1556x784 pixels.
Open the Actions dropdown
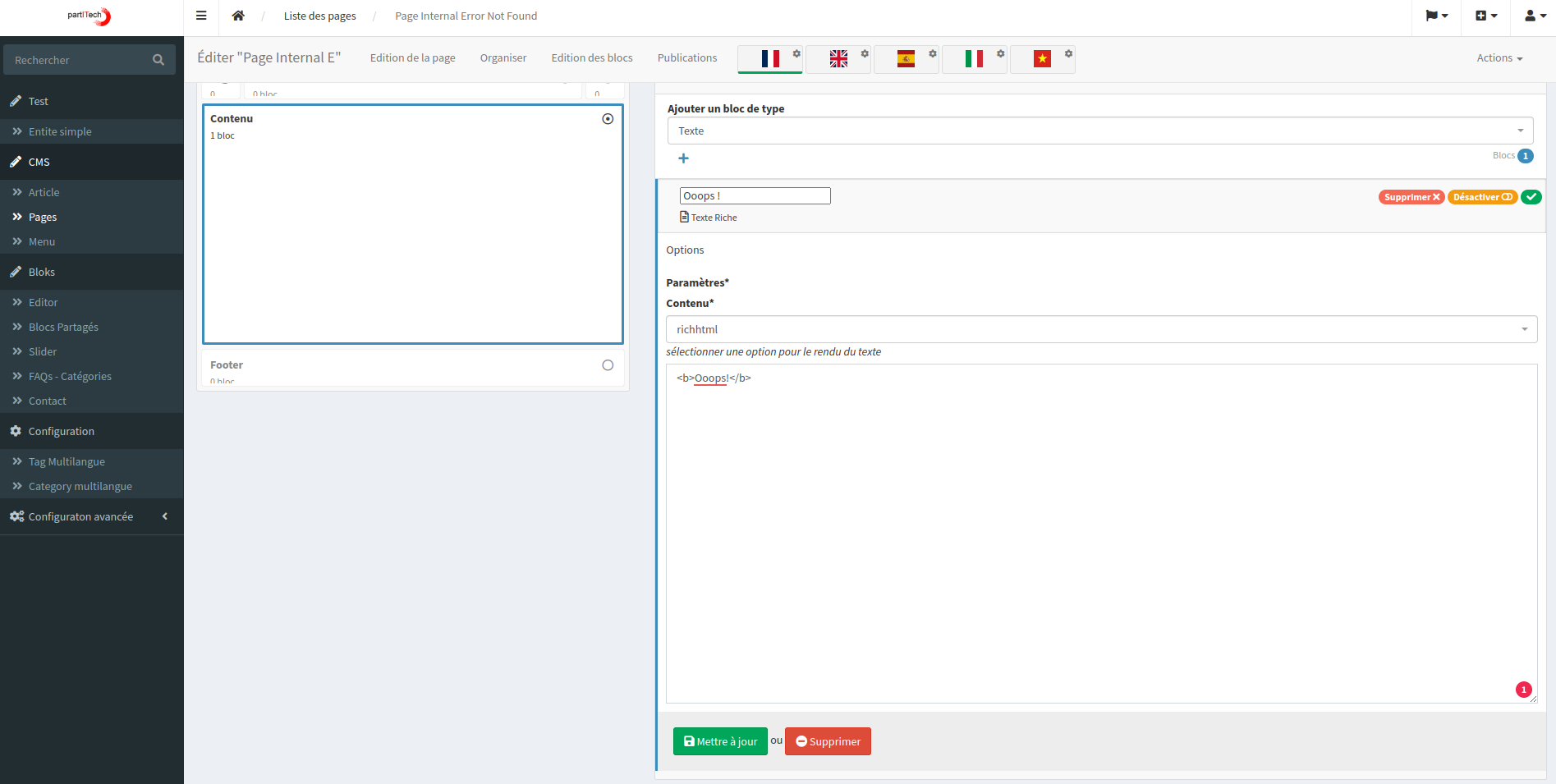click(1498, 57)
